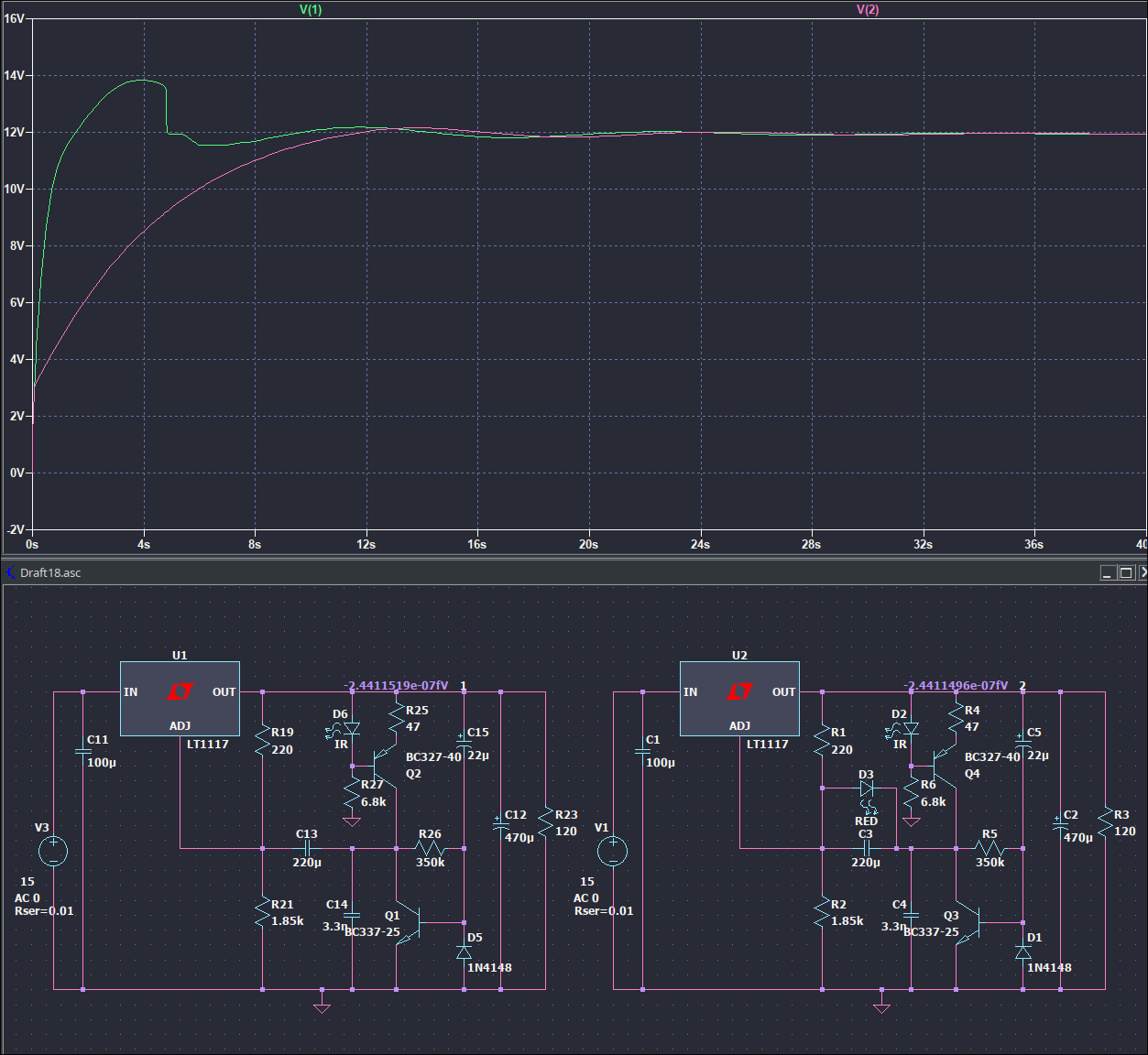1148x1055 pixels.
Task: Click capacitor C4 3.3n symbol
Action: [911, 915]
